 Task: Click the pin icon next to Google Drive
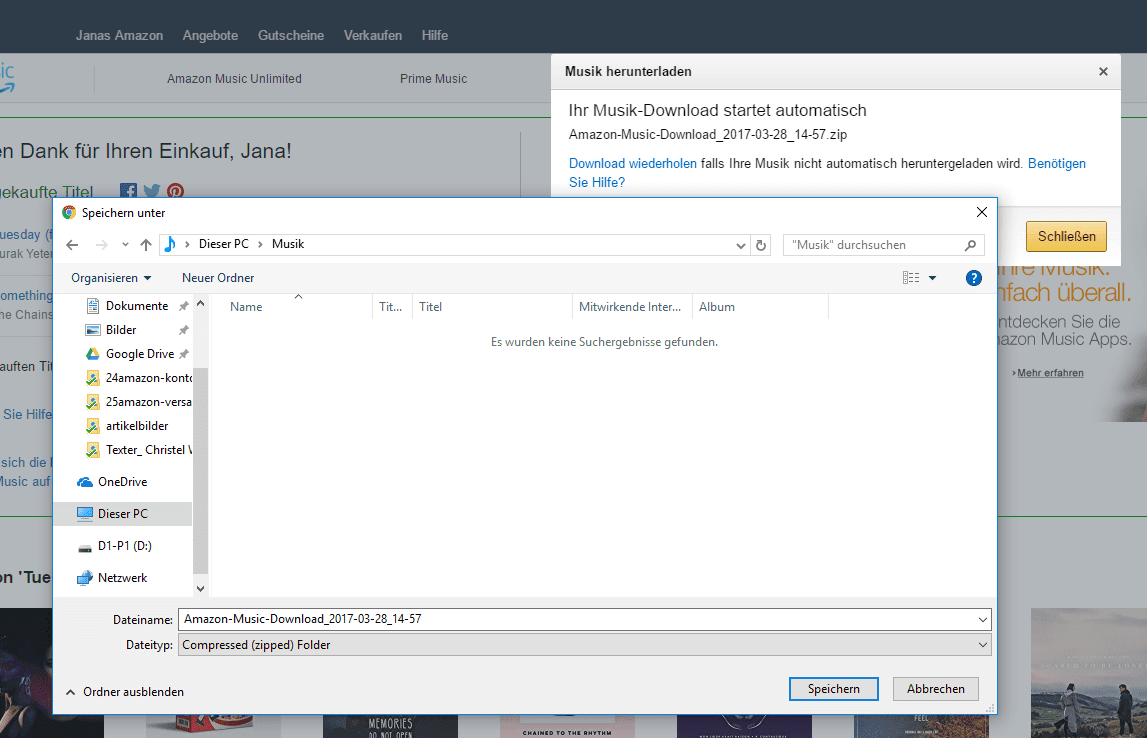(x=184, y=354)
